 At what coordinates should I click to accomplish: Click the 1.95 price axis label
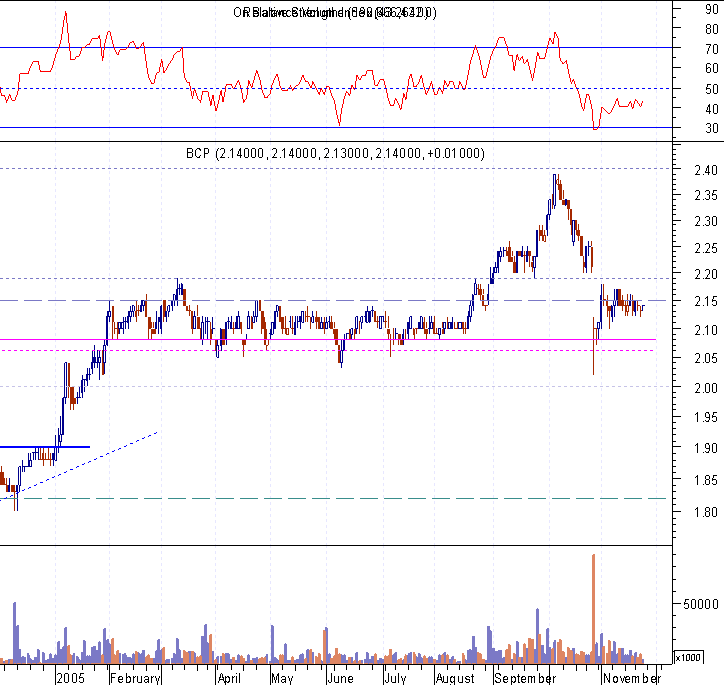point(706,418)
